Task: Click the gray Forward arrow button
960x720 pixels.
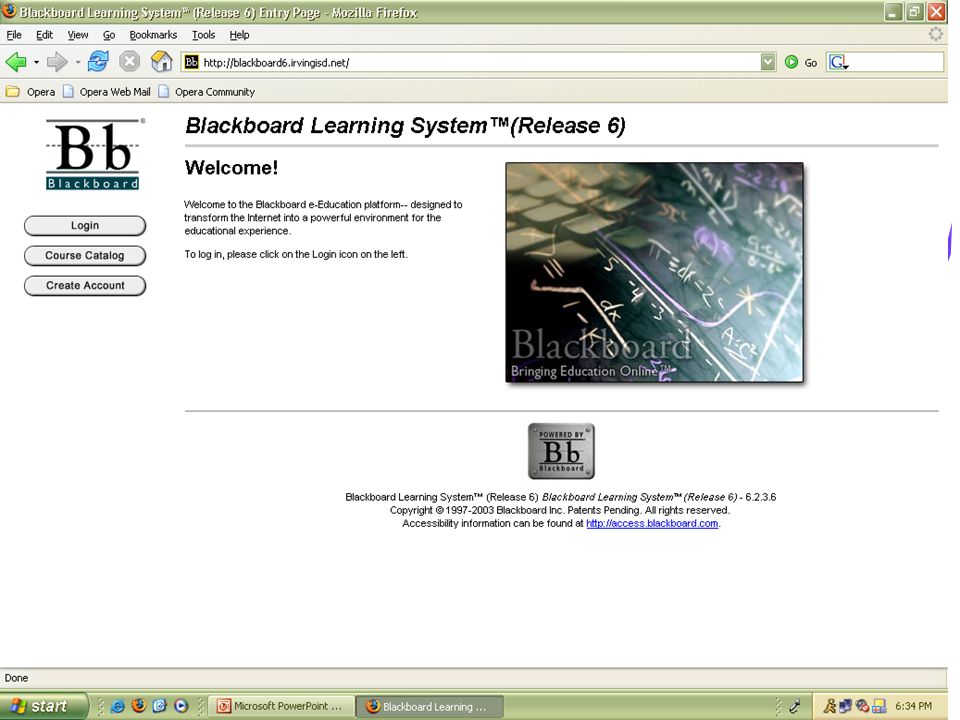Action: [x=57, y=62]
